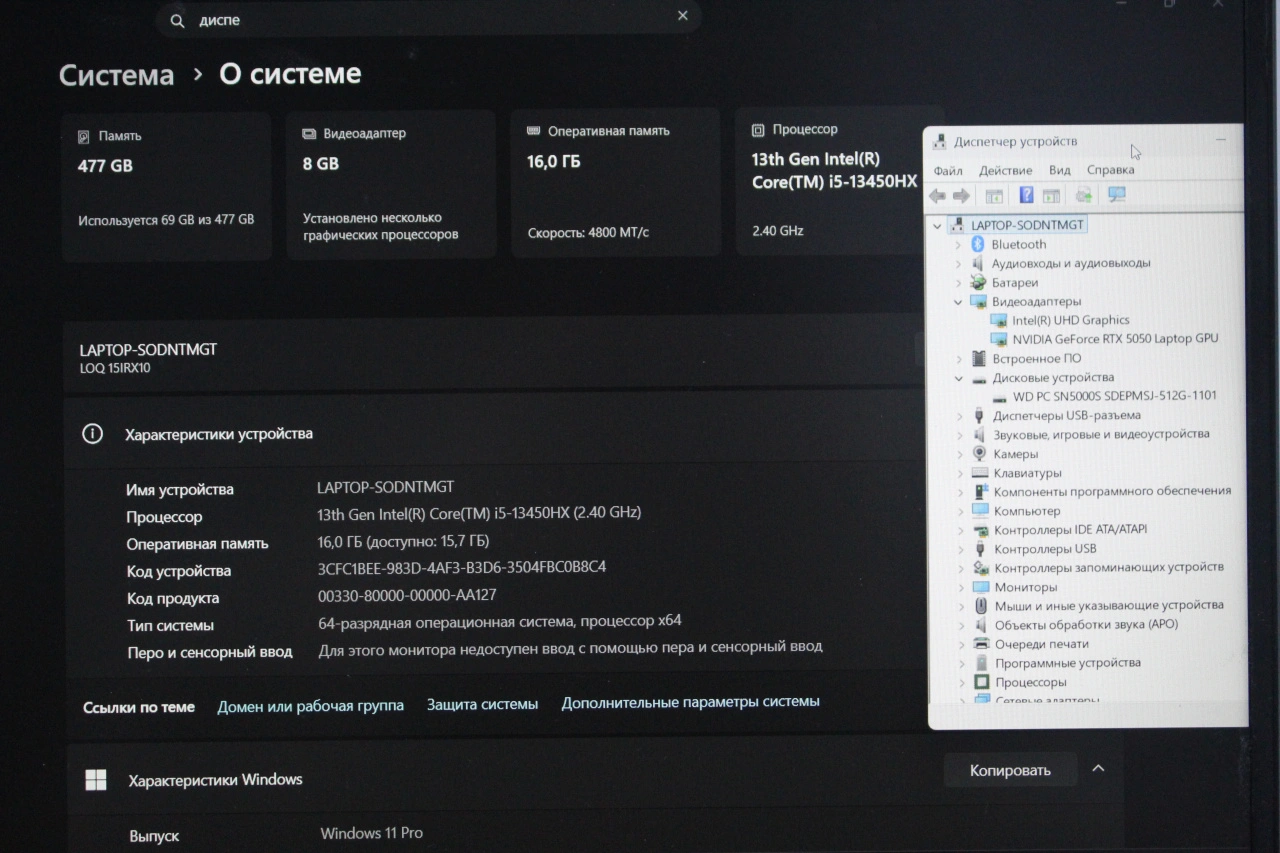Click the Батареи battery icon

click(978, 282)
